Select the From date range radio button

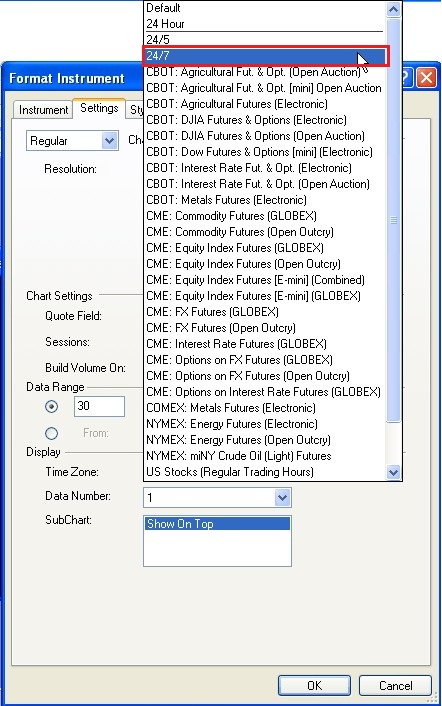(52, 433)
